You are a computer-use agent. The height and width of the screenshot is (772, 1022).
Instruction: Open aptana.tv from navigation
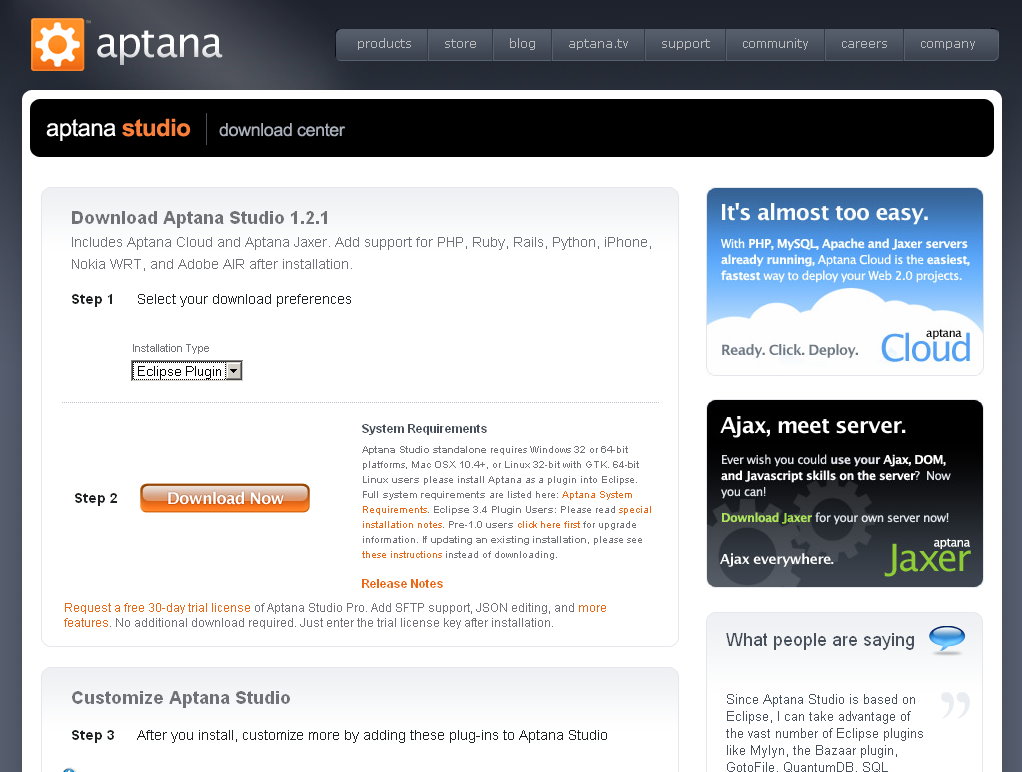pyautogui.click(x=598, y=44)
